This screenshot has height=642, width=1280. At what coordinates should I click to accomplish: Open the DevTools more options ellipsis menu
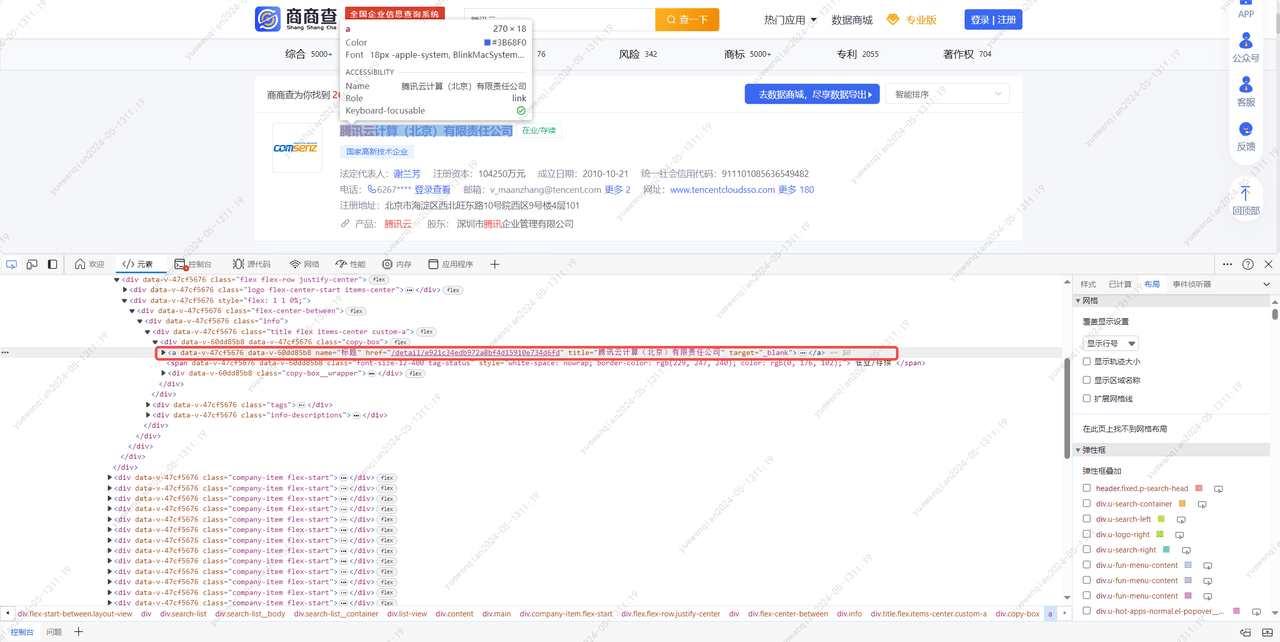[x=1227, y=264]
